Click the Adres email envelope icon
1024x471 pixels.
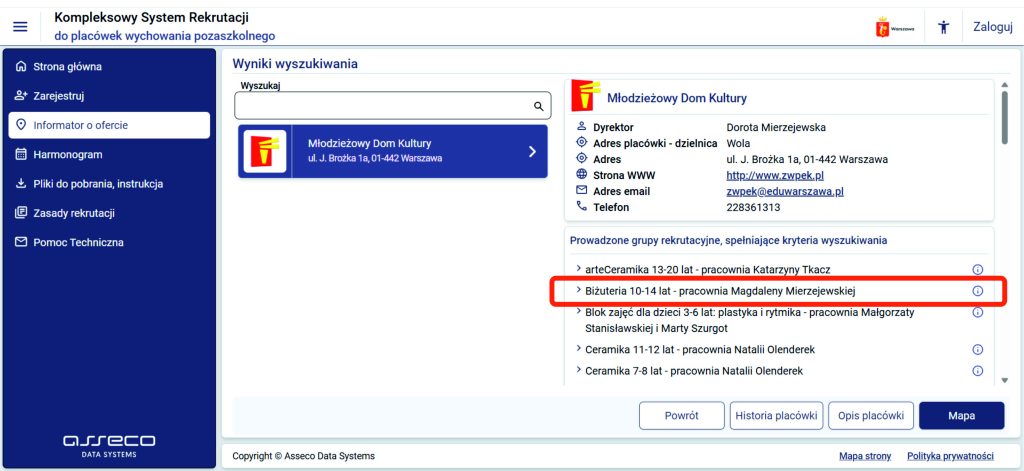pyautogui.click(x=582, y=190)
